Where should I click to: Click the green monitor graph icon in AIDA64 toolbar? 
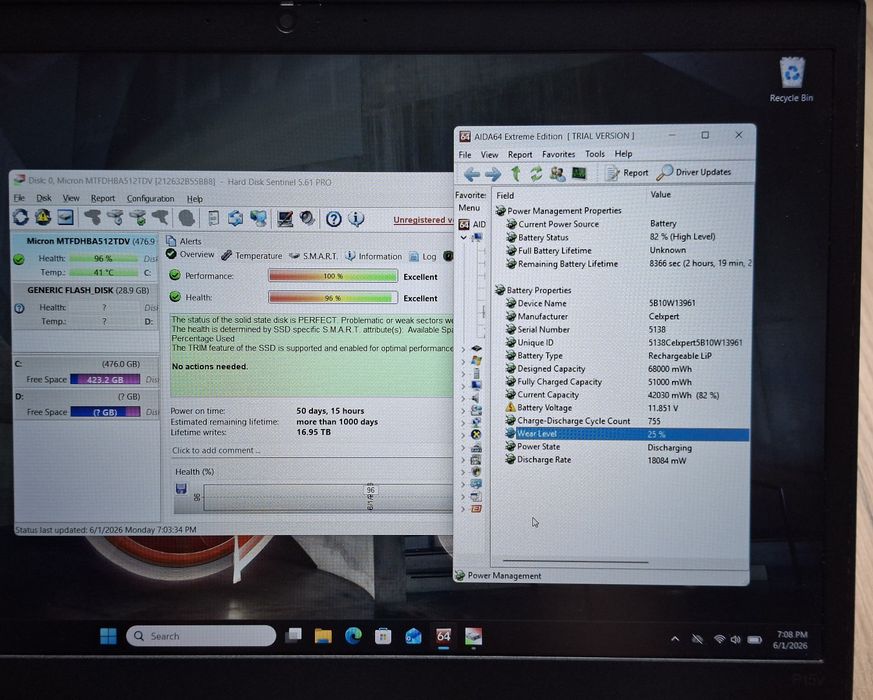[x=579, y=174]
